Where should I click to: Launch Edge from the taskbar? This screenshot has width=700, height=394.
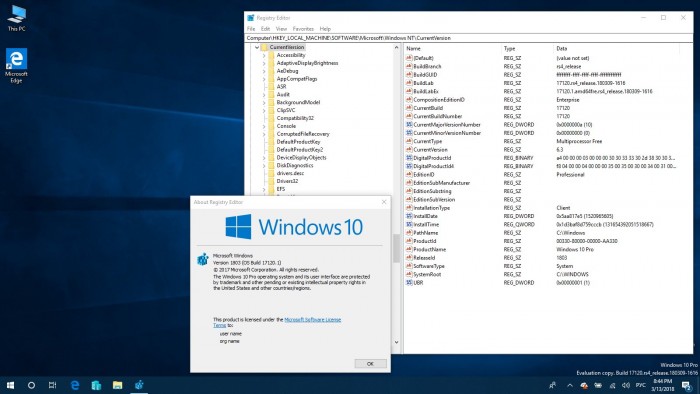click(x=75, y=385)
